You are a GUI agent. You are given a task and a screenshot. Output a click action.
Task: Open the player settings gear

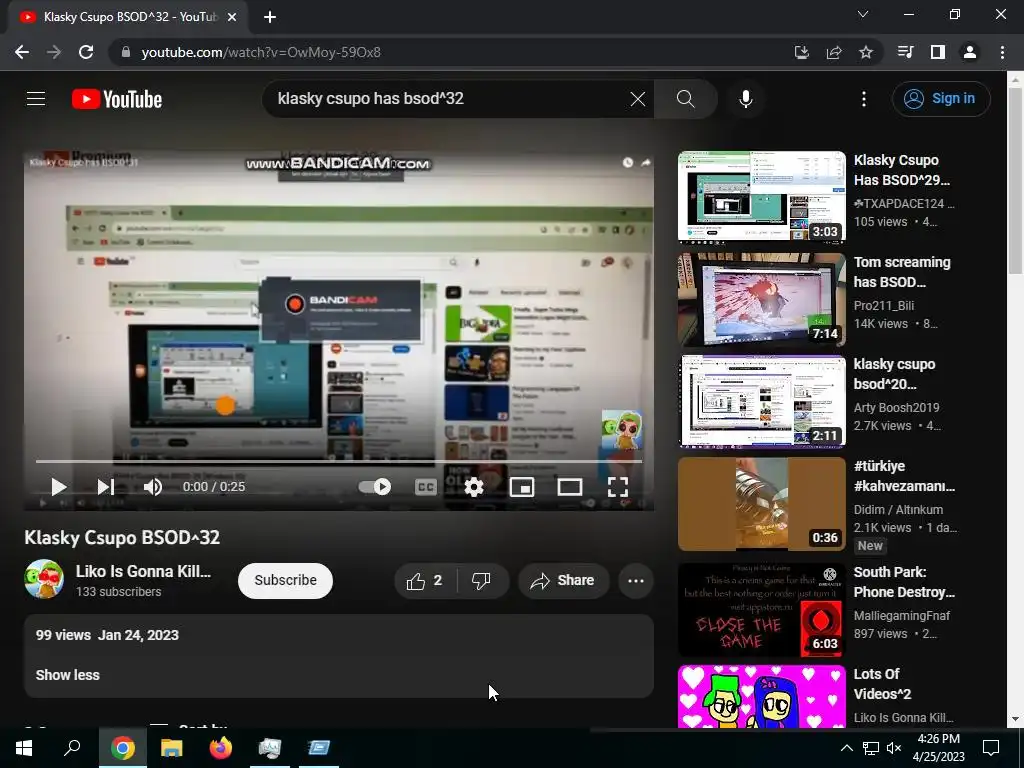click(474, 487)
